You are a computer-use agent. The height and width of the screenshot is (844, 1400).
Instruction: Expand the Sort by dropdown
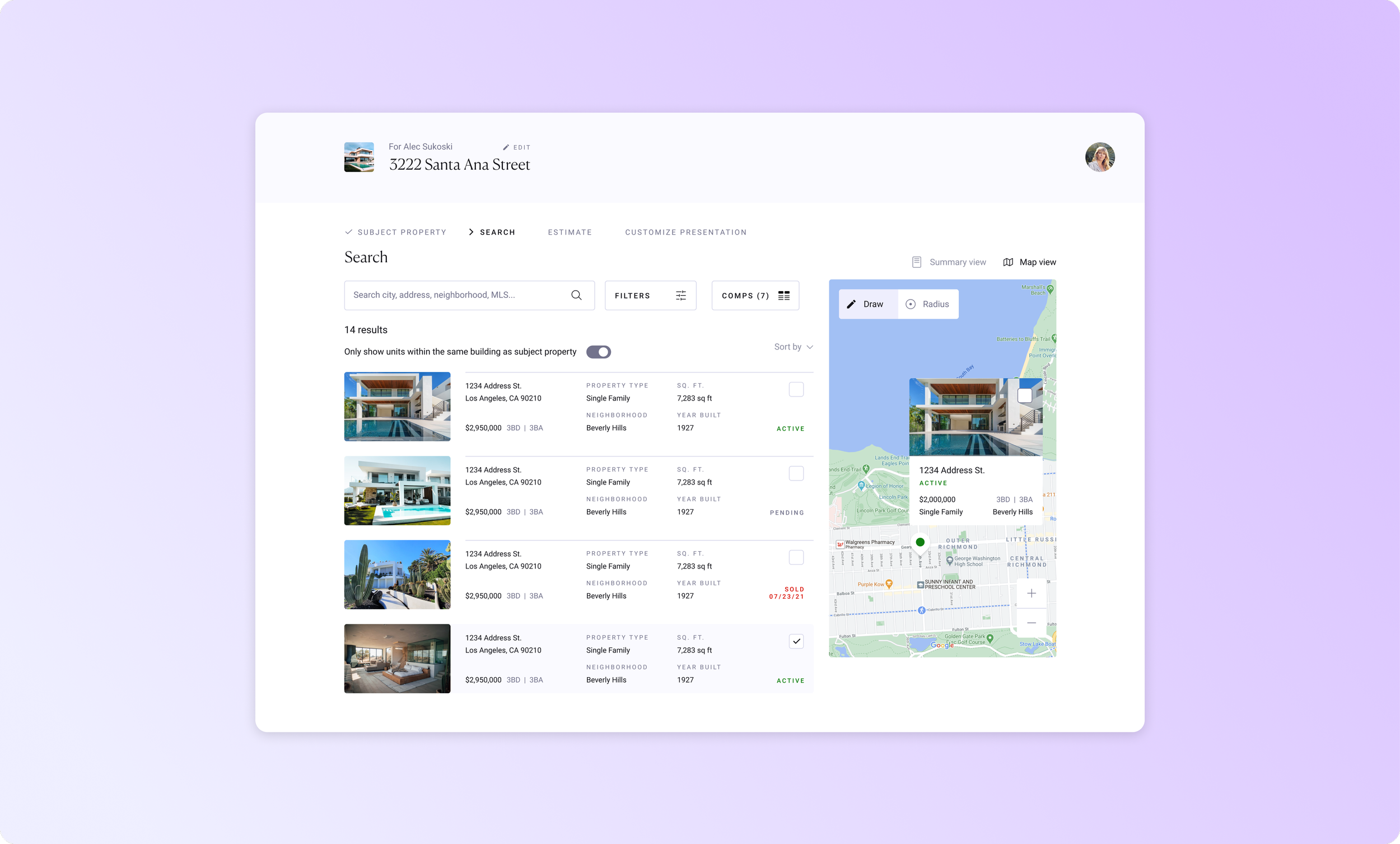tap(793, 347)
